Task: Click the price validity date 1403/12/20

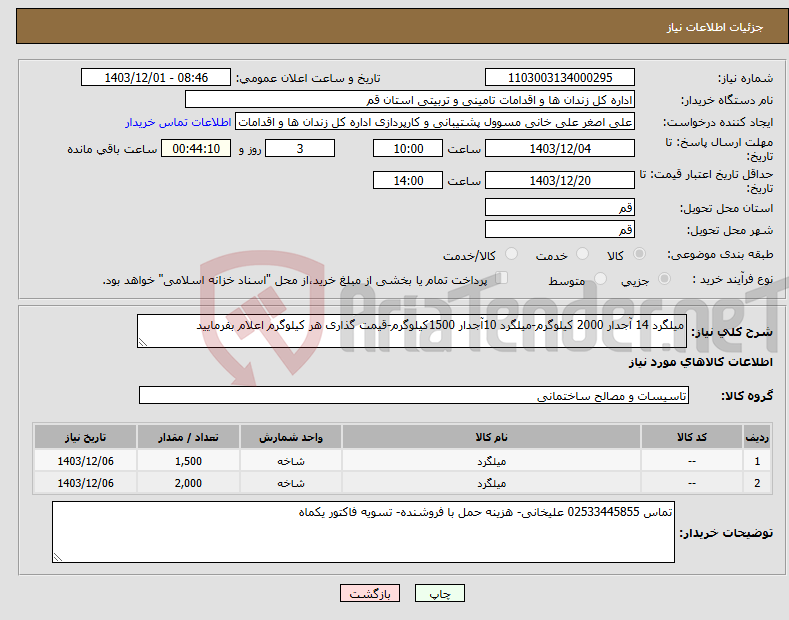Action: [560, 180]
